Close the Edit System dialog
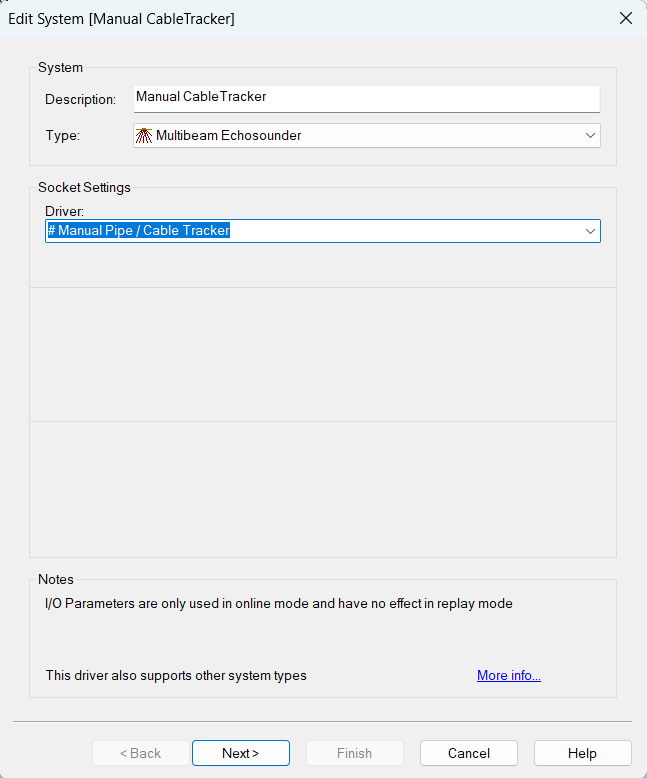Image resolution: width=647 pixels, height=778 pixels. 626,18
